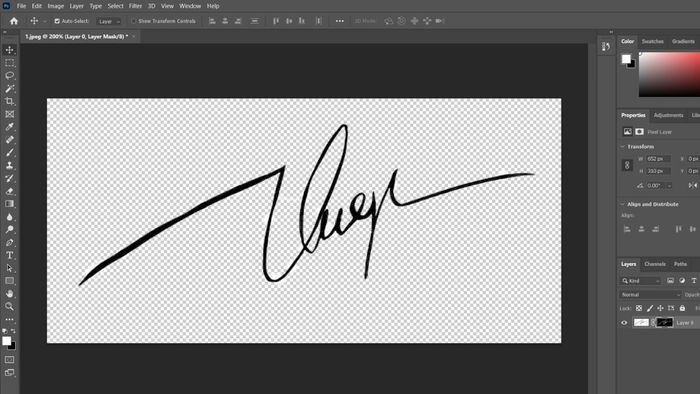Select the Move tool in the toolbar
The width and height of the screenshot is (700, 394).
click(x=9, y=50)
